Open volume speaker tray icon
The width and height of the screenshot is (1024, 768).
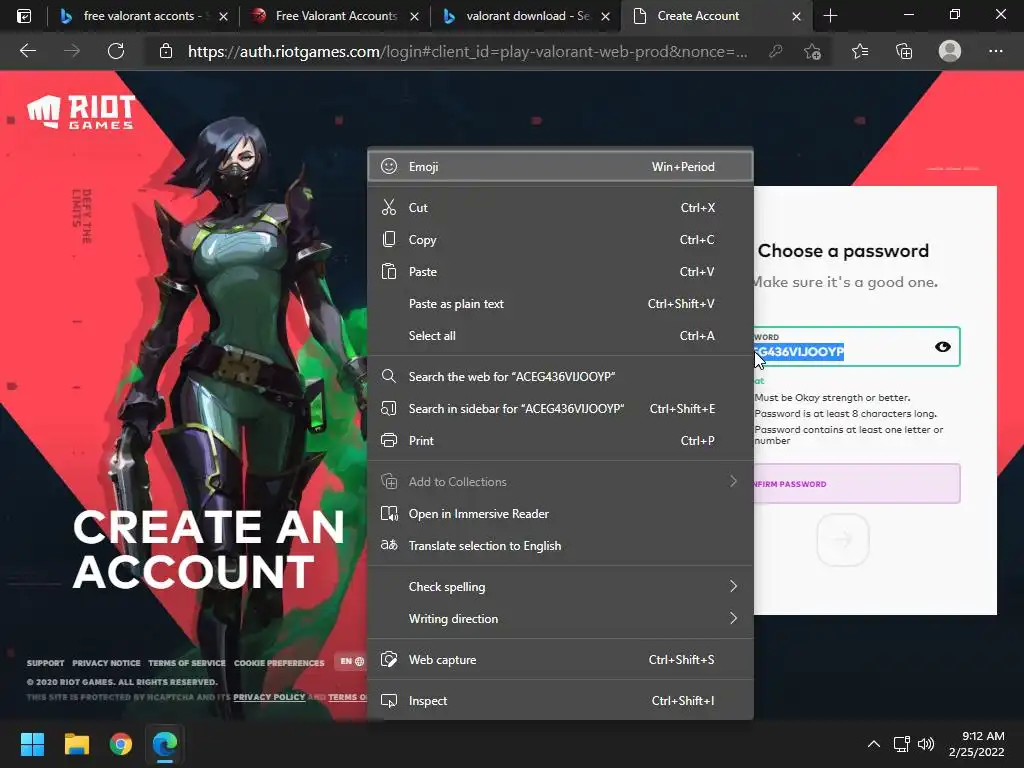(x=925, y=744)
